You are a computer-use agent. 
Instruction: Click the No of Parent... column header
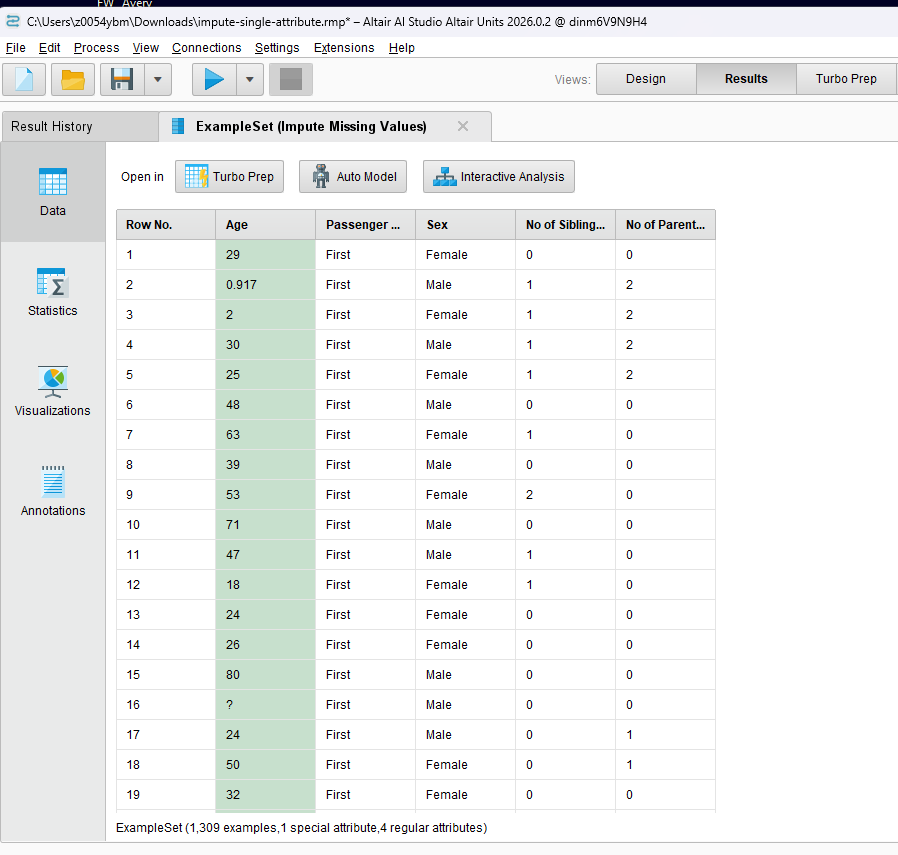(665, 224)
